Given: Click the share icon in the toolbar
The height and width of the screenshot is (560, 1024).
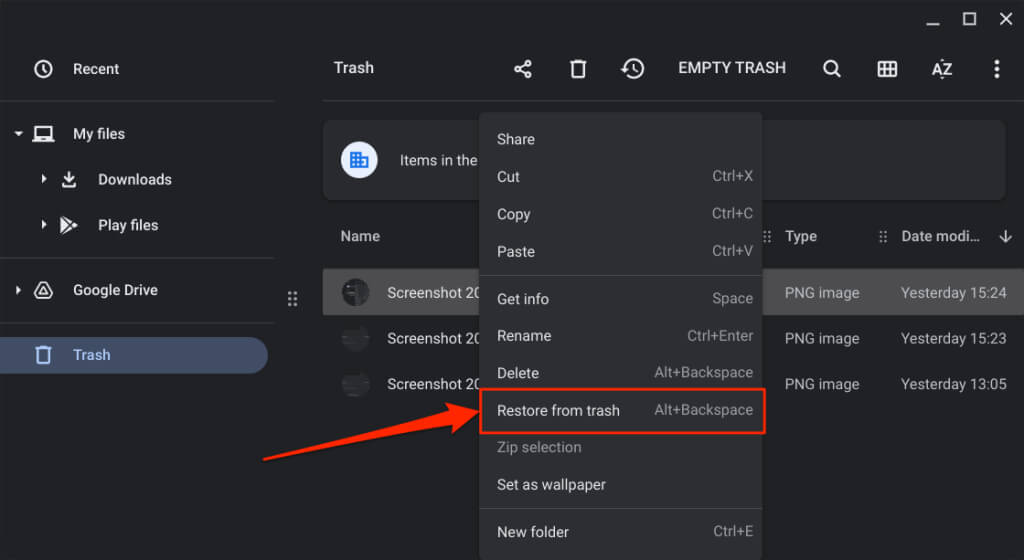Looking at the screenshot, I should [x=522, y=69].
